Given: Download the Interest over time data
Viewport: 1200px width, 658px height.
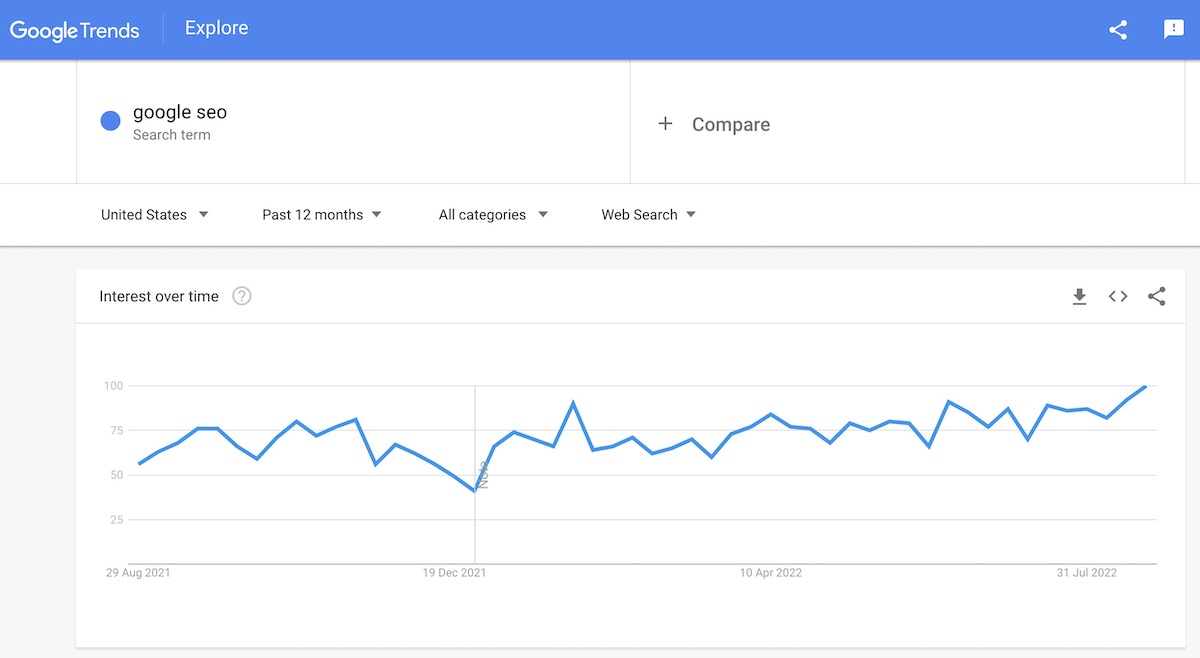Looking at the screenshot, I should (x=1079, y=296).
